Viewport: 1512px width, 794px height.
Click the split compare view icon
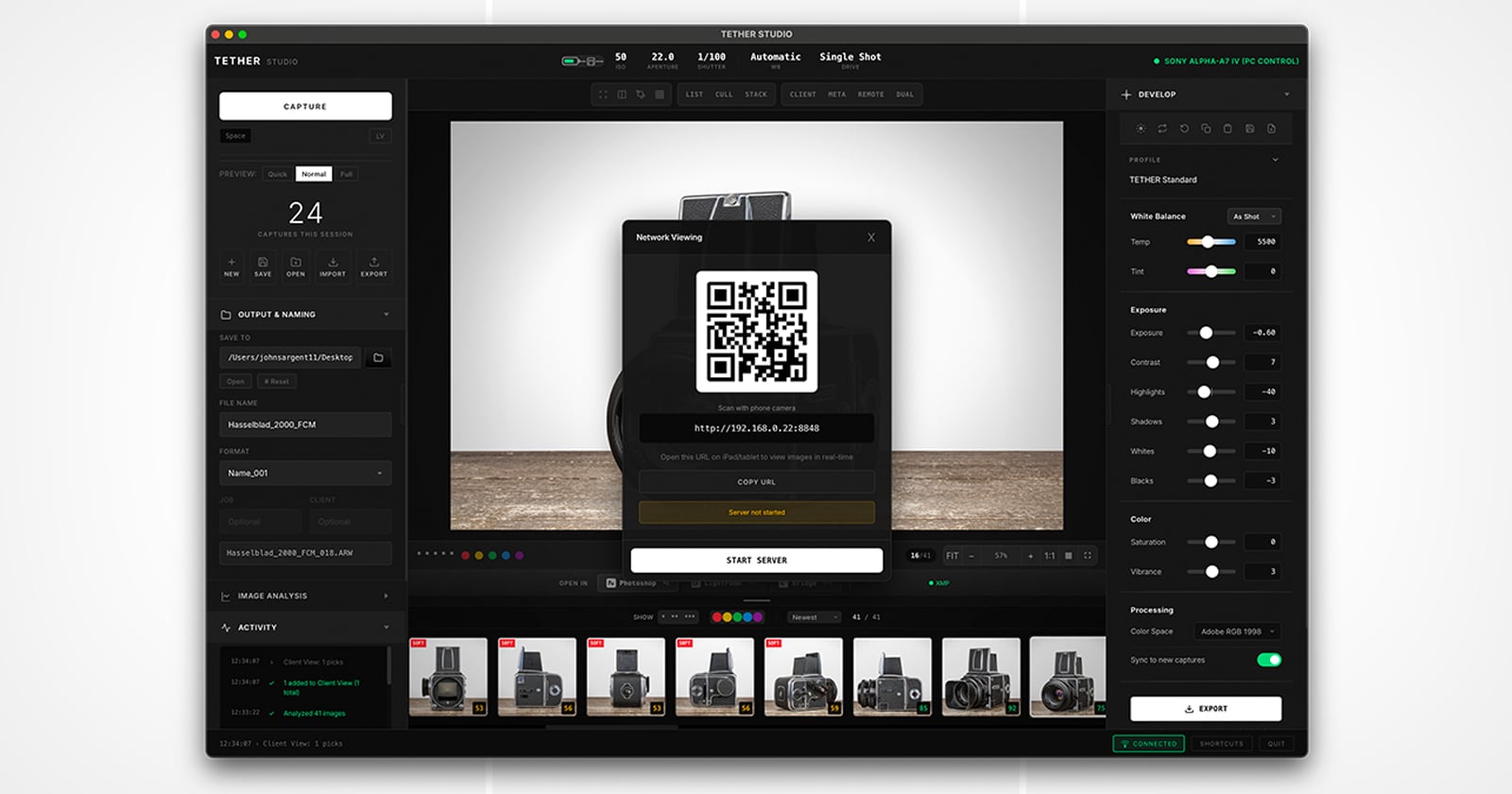622,95
